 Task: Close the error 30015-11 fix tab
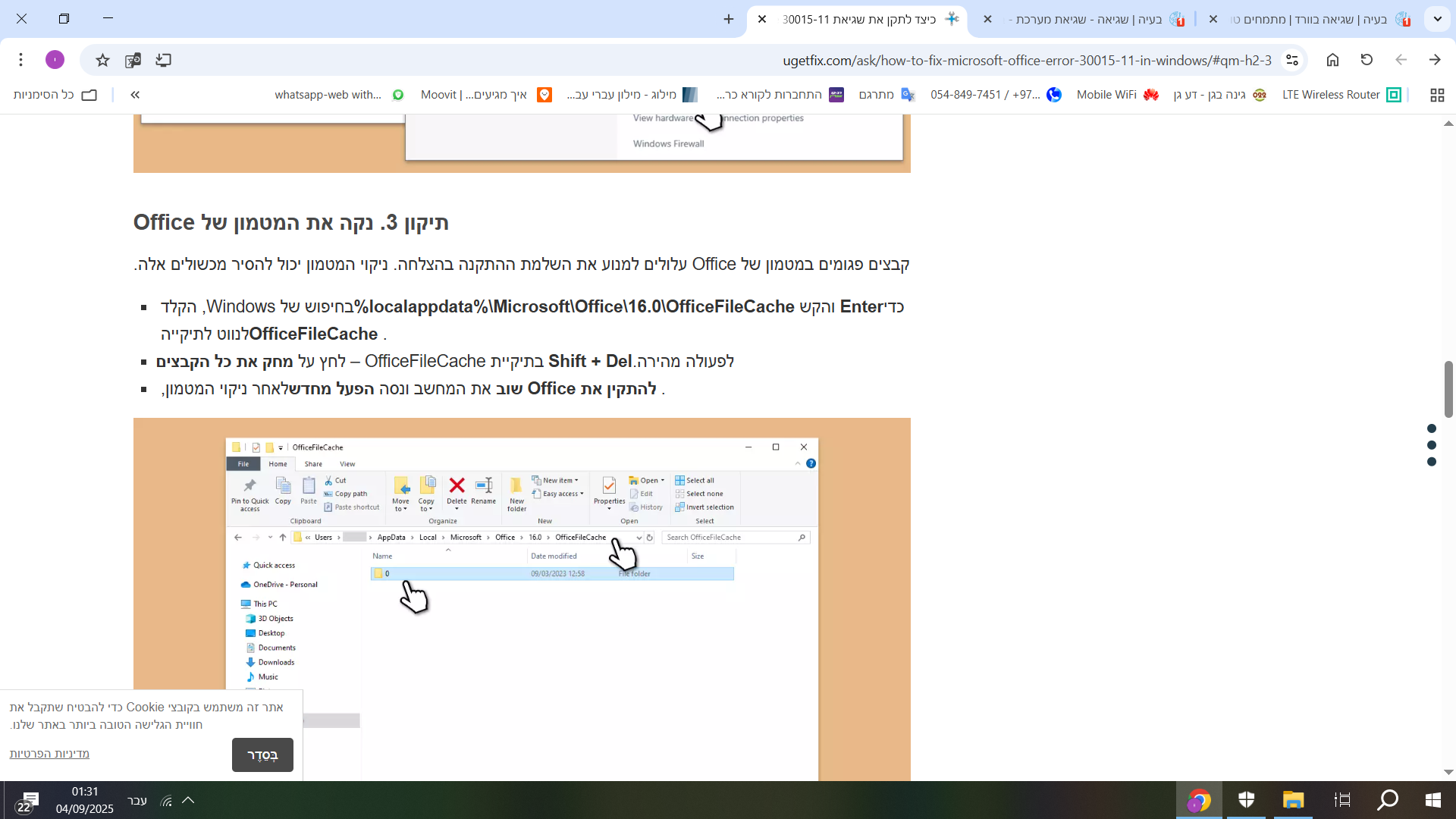point(762,19)
